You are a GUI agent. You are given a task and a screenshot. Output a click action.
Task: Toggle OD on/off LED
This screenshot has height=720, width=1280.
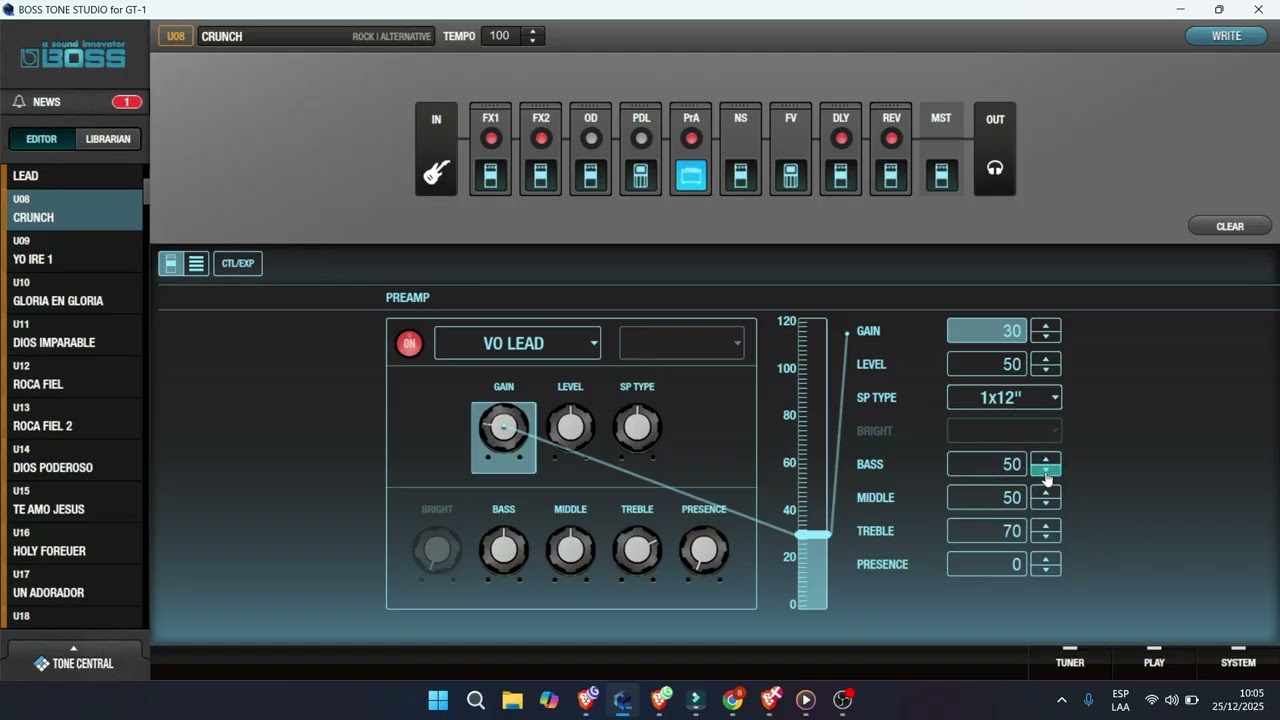tap(590, 138)
